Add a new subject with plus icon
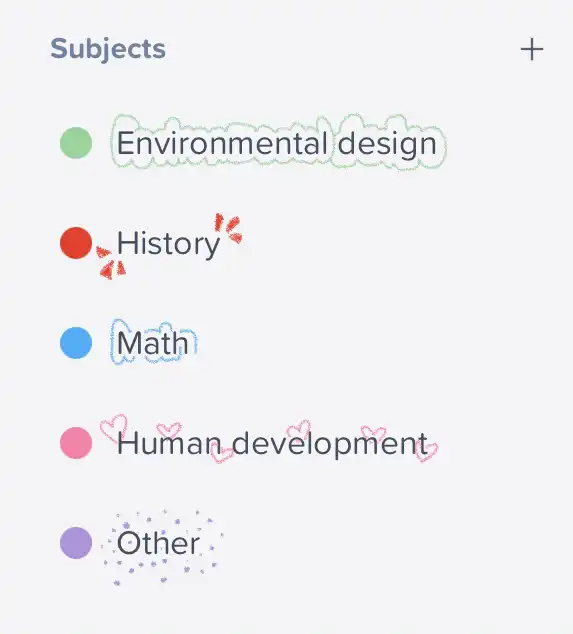This screenshot has height=634, width=573. [x=532, y=49]
